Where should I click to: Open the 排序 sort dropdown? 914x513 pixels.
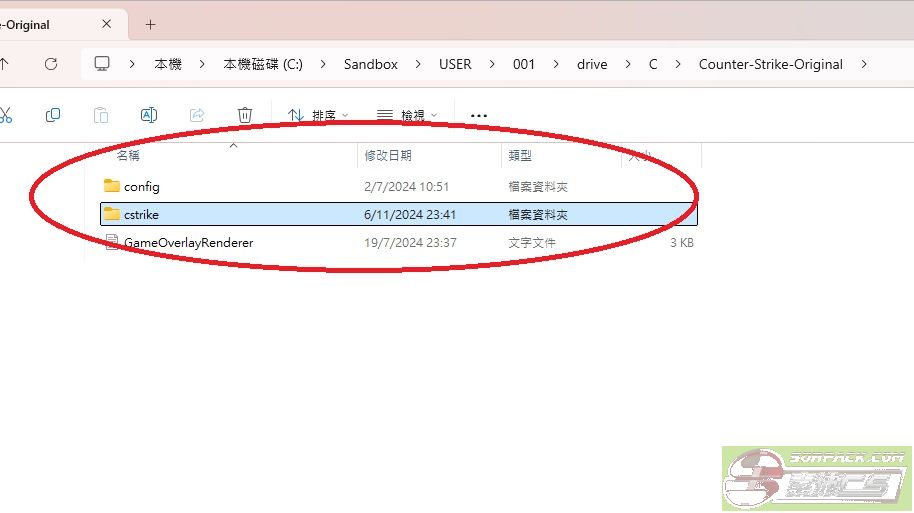[318, 115]
